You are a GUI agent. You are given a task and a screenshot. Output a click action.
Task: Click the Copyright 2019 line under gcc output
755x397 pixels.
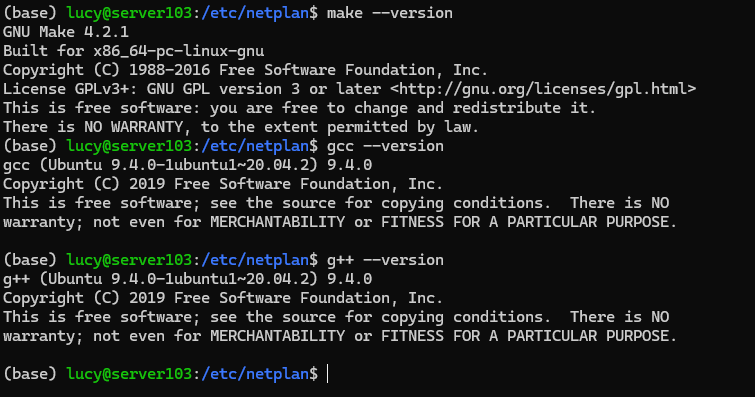(x=222, y=184)
